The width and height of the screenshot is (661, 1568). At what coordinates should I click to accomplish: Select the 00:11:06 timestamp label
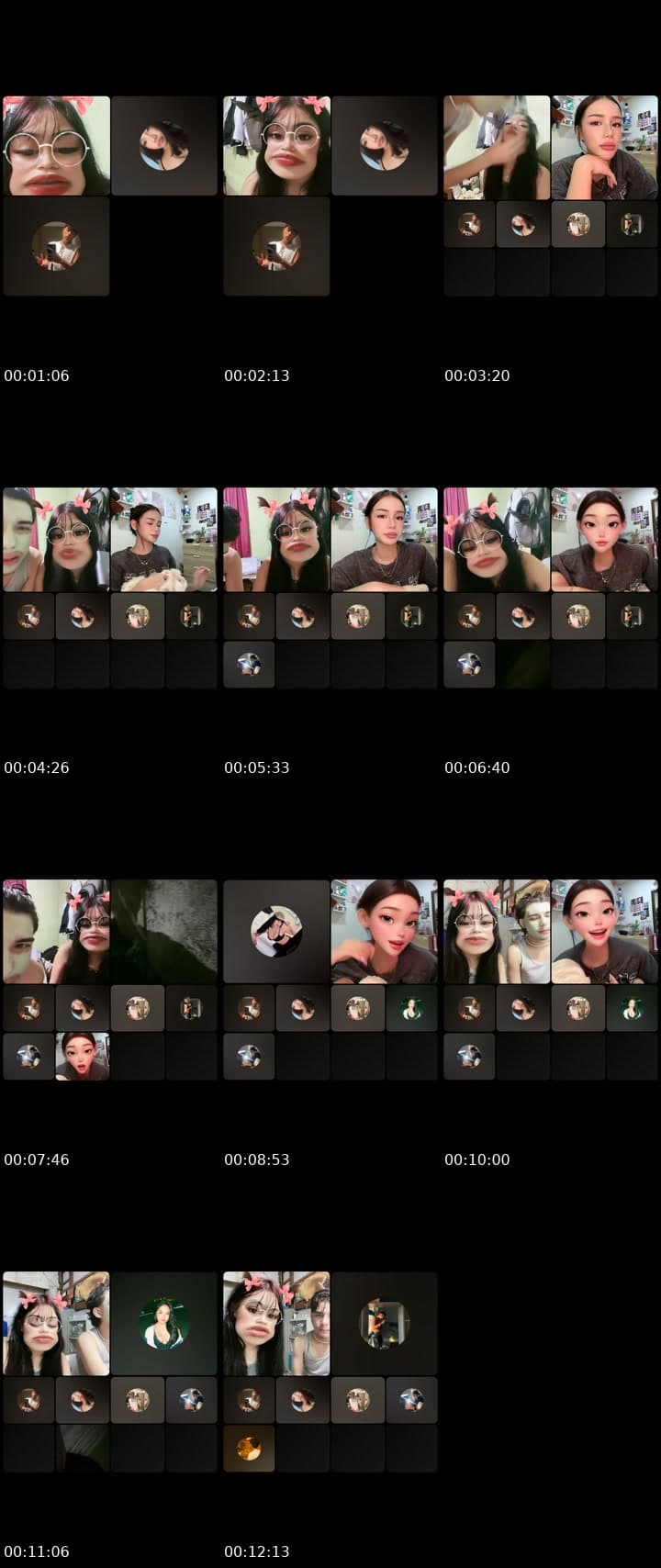click(x=37, y=1551)
